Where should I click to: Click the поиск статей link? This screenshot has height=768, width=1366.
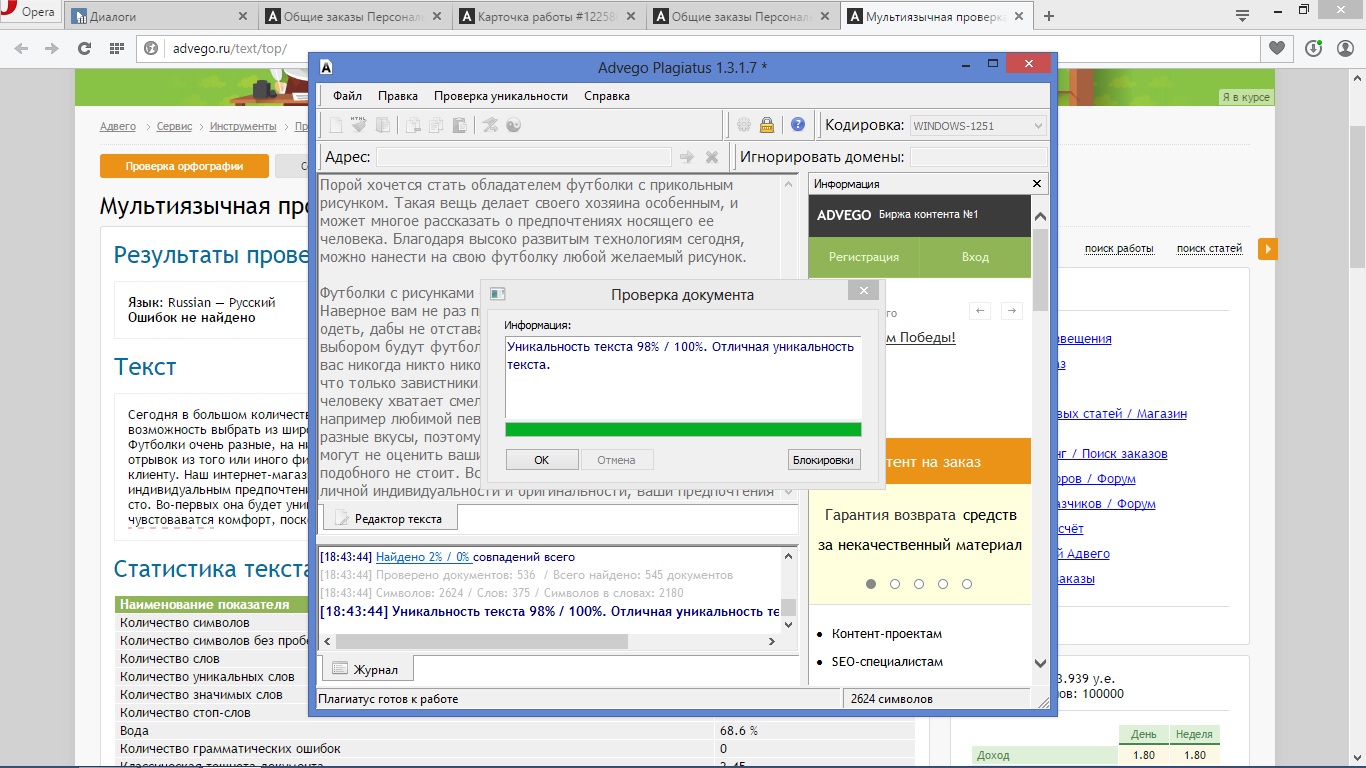(x=1209, y=248)
